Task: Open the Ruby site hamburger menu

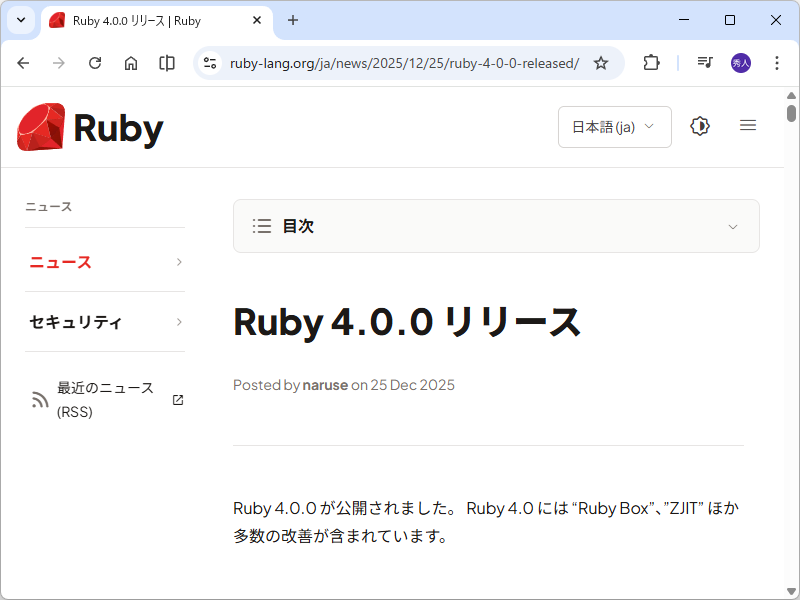Action: pyautogui.click(x=748, y=125)
